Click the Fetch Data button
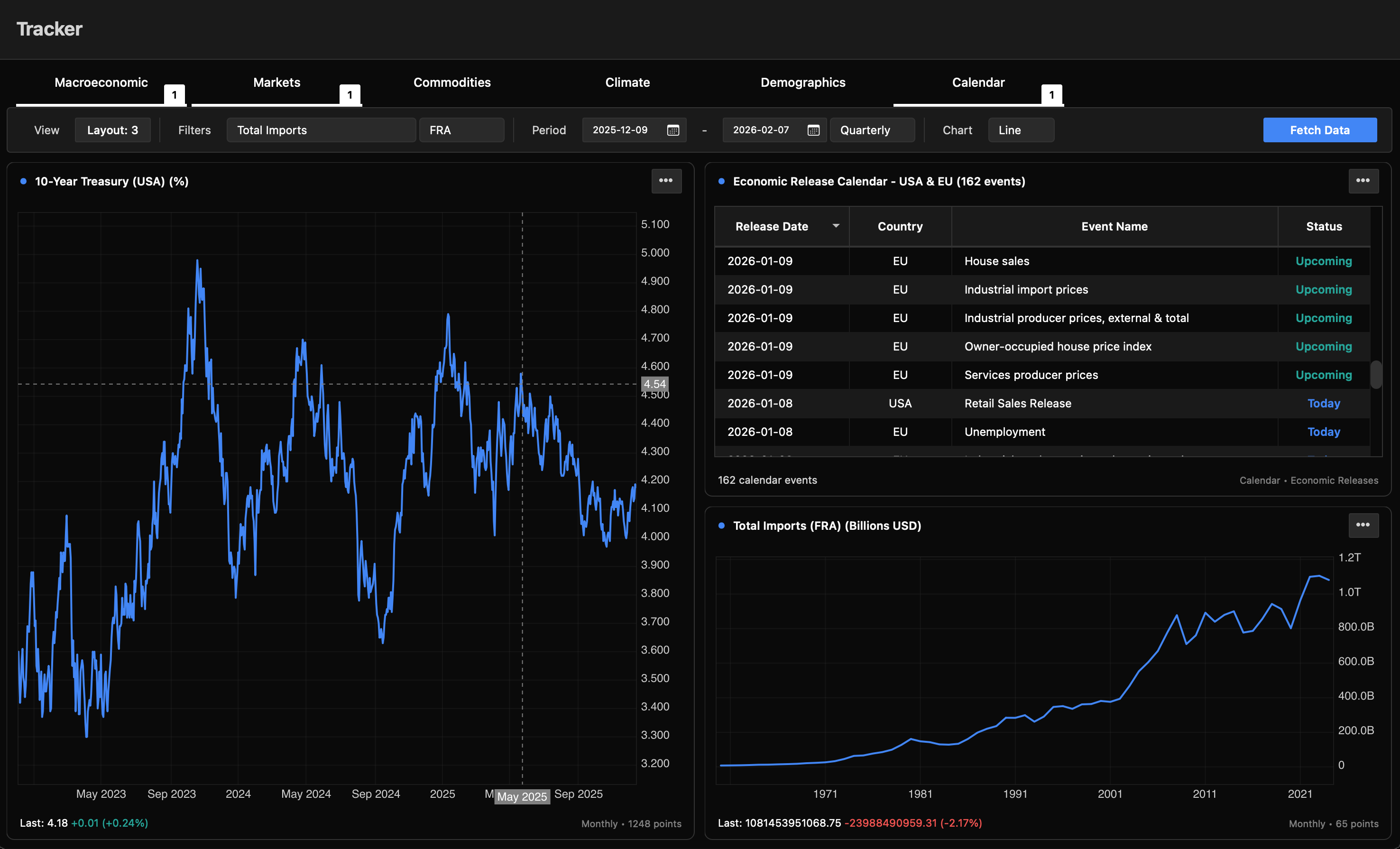Viewport: 1400px width, 849px height. [1320, 130]
